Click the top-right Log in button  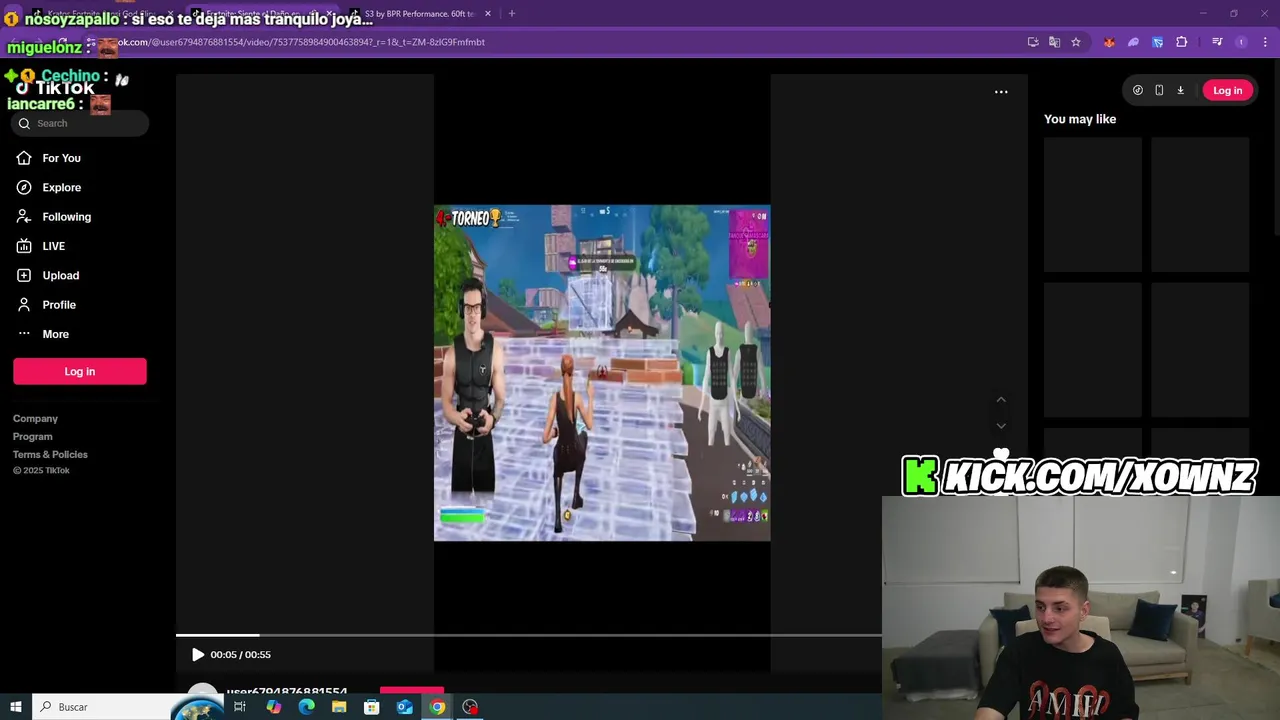pos(1227,90)
